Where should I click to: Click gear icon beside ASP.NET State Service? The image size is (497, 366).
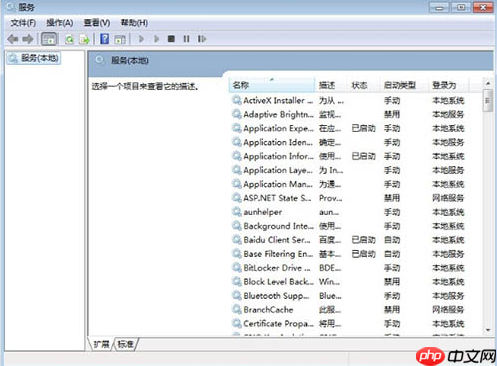click(x=237, y=198)
